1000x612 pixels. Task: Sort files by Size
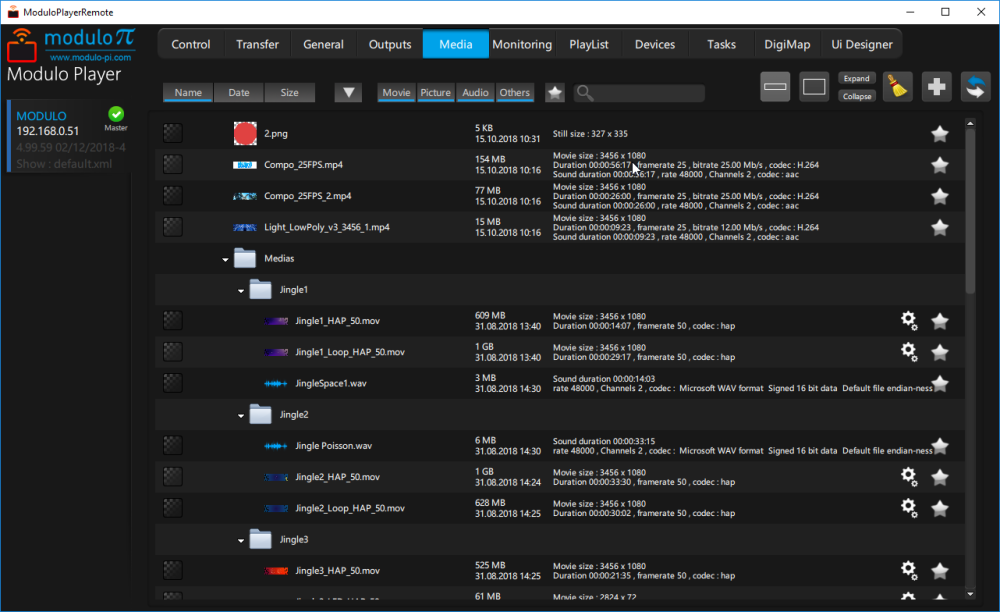click(x=289, y=92)
